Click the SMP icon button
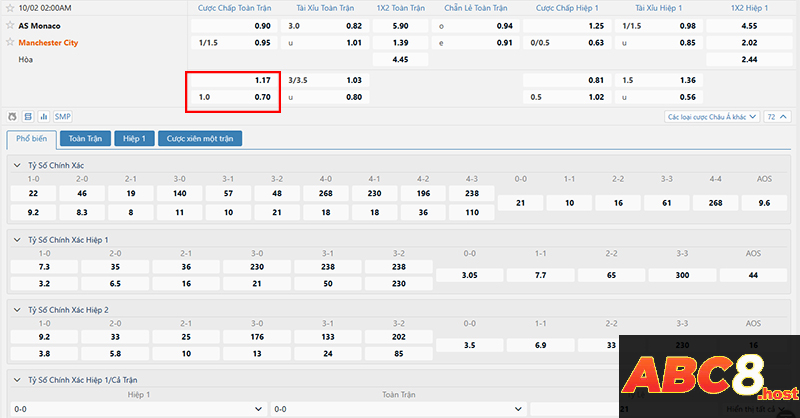The height and width of the screenshot is (418, 800). 62,116
